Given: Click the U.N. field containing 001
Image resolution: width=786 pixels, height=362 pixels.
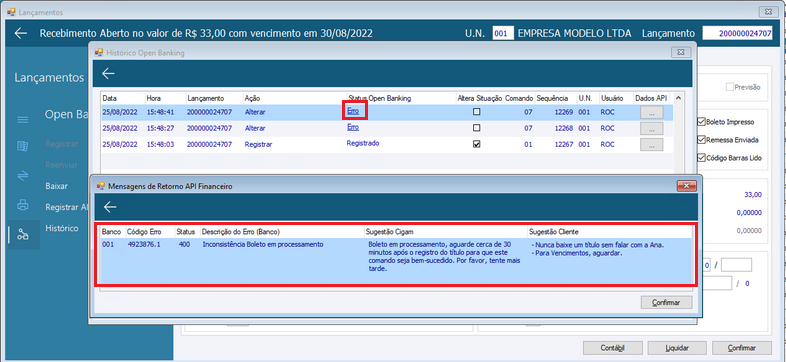Looking at the screenshot, I should tap(503, 33).
